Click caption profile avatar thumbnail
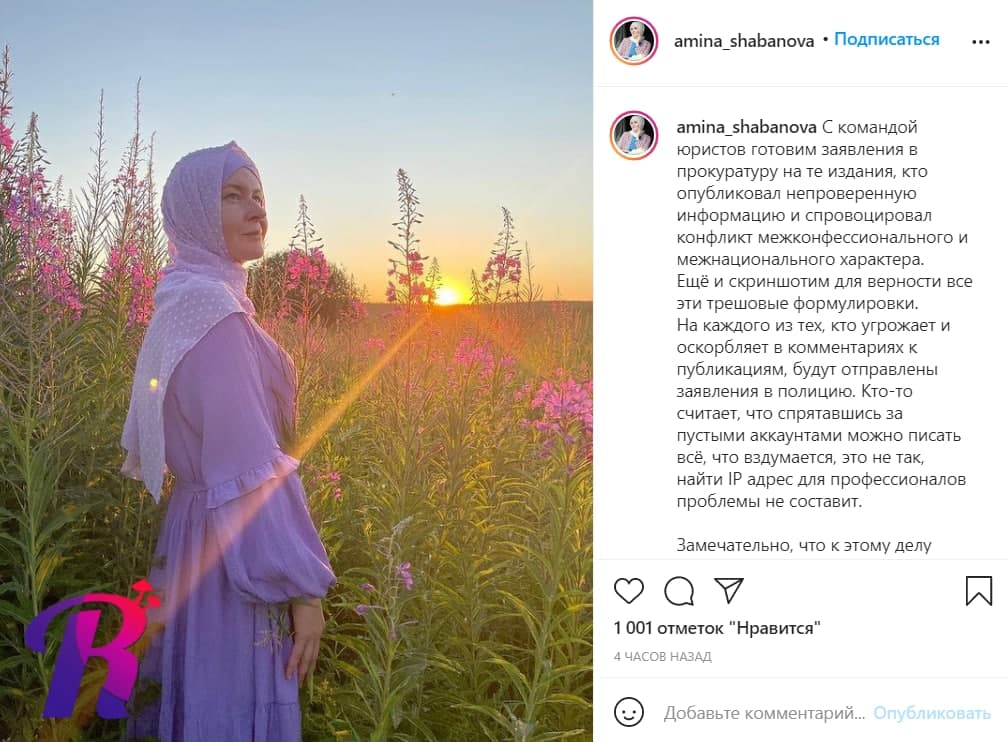Viewport: 1008px width, 742px height. click(x=634, y=135)
